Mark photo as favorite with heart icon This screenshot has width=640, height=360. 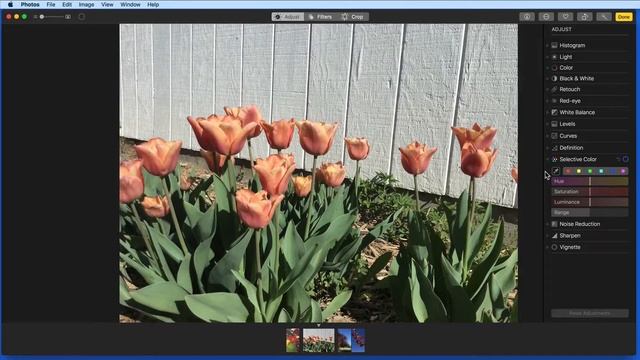coord(565,17)
